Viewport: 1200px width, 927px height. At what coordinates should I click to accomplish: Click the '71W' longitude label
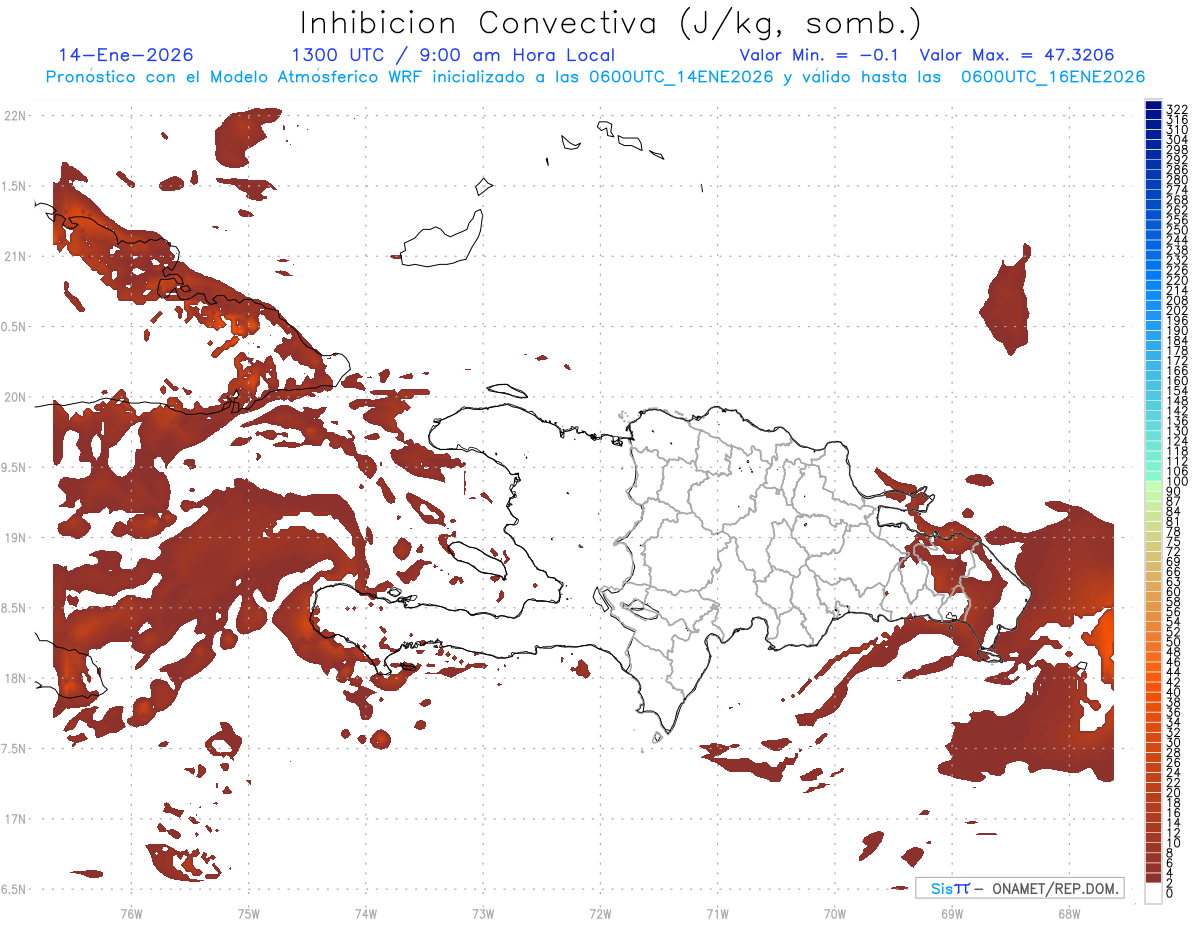[x=717, y=913]
